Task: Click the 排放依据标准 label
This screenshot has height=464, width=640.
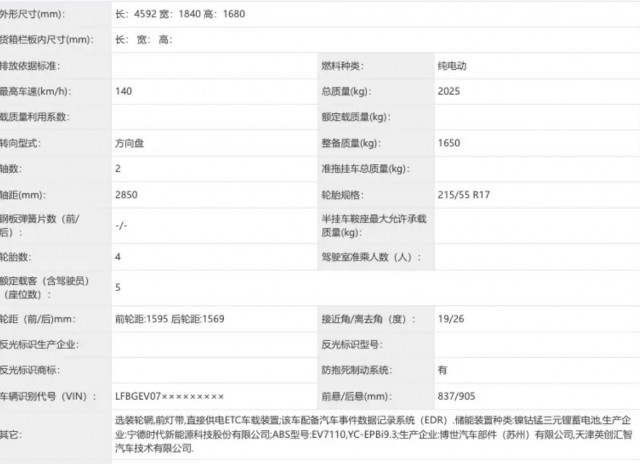Action: 30,66
